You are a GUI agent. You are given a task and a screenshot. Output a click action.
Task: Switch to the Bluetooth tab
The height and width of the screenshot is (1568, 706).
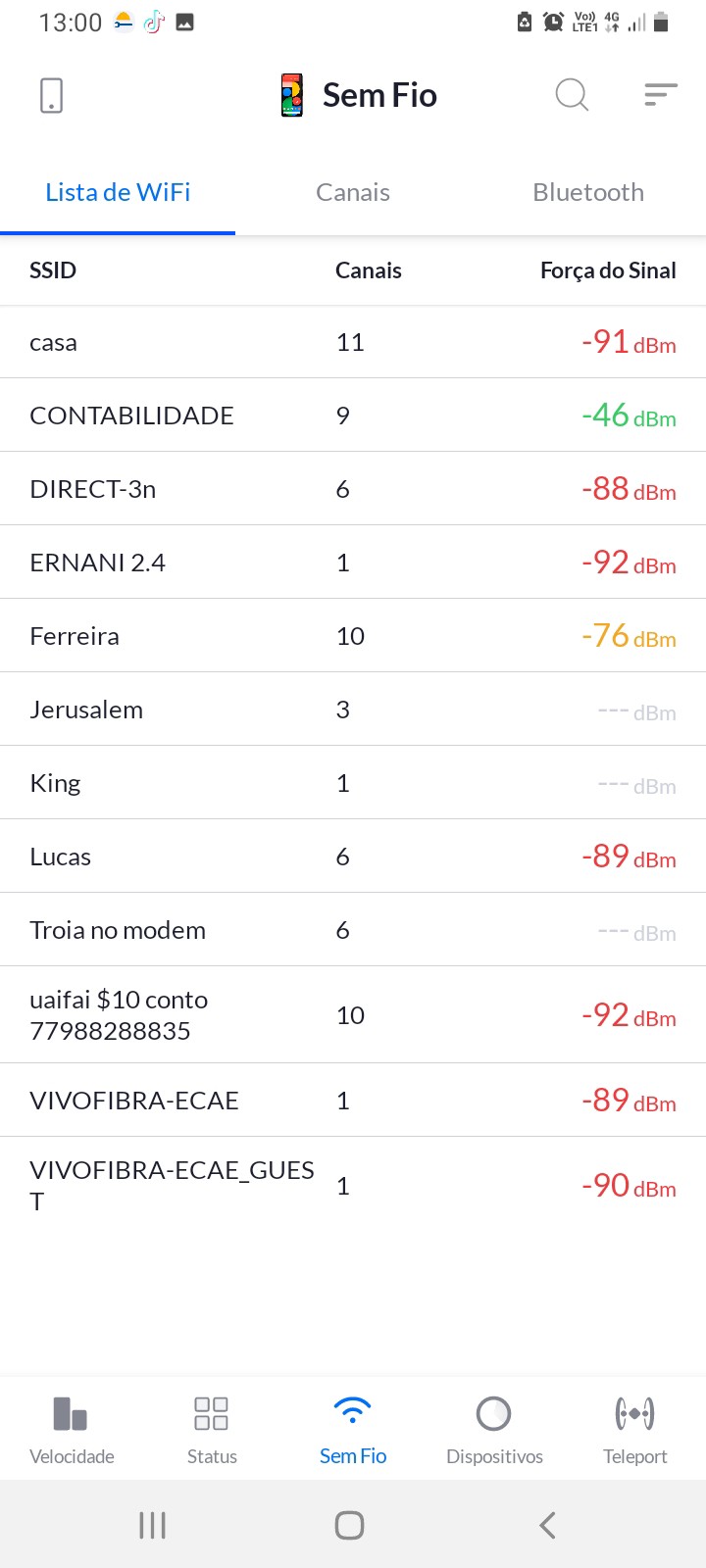coord(588,192)
